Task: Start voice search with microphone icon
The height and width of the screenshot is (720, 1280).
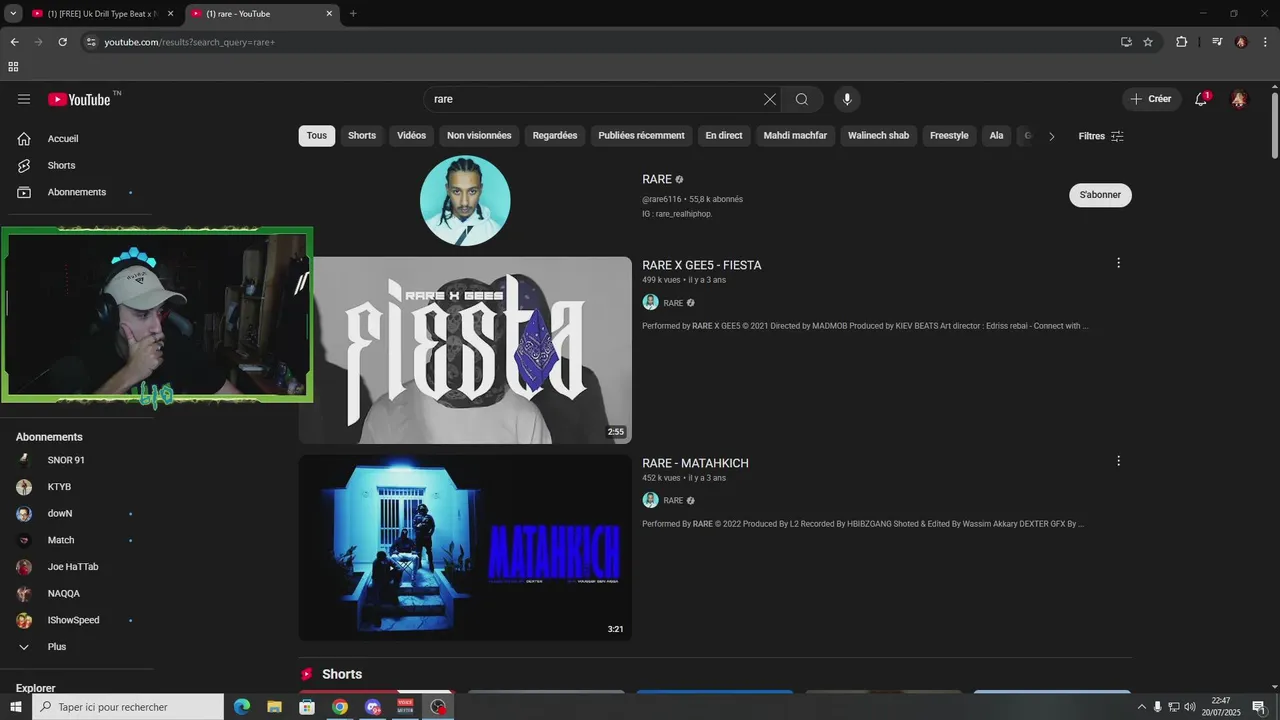Action: [847, 99]
